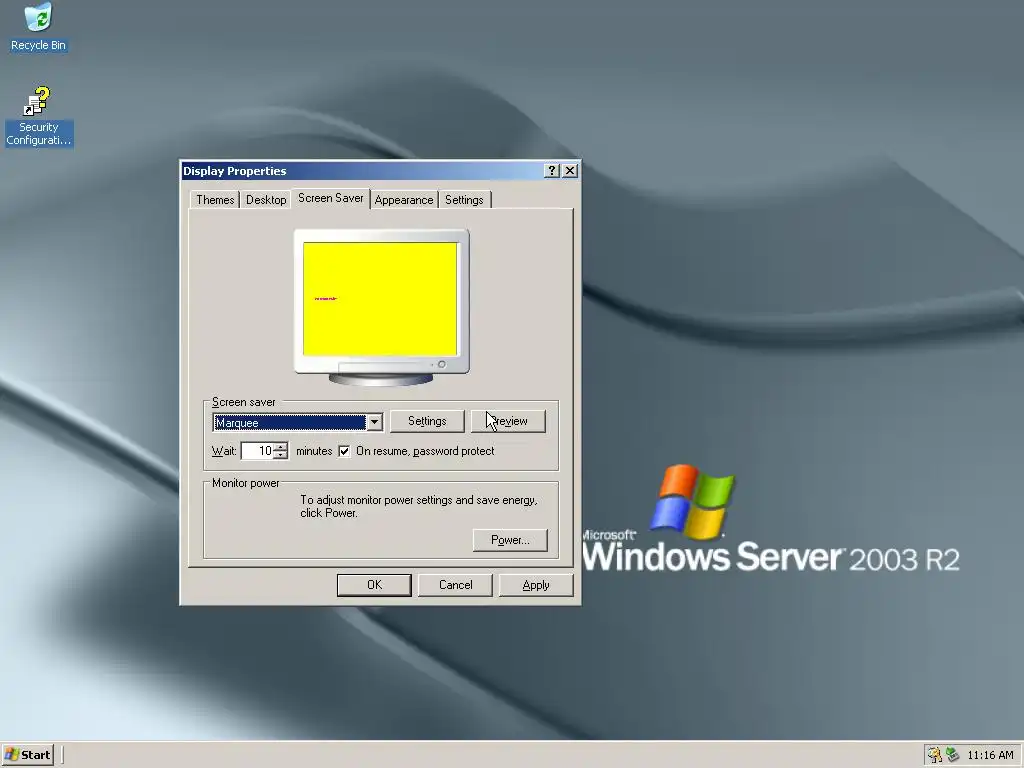1024x768 pixels.
Task: Close the Display Properties dialog
Action: coord(570,170)
